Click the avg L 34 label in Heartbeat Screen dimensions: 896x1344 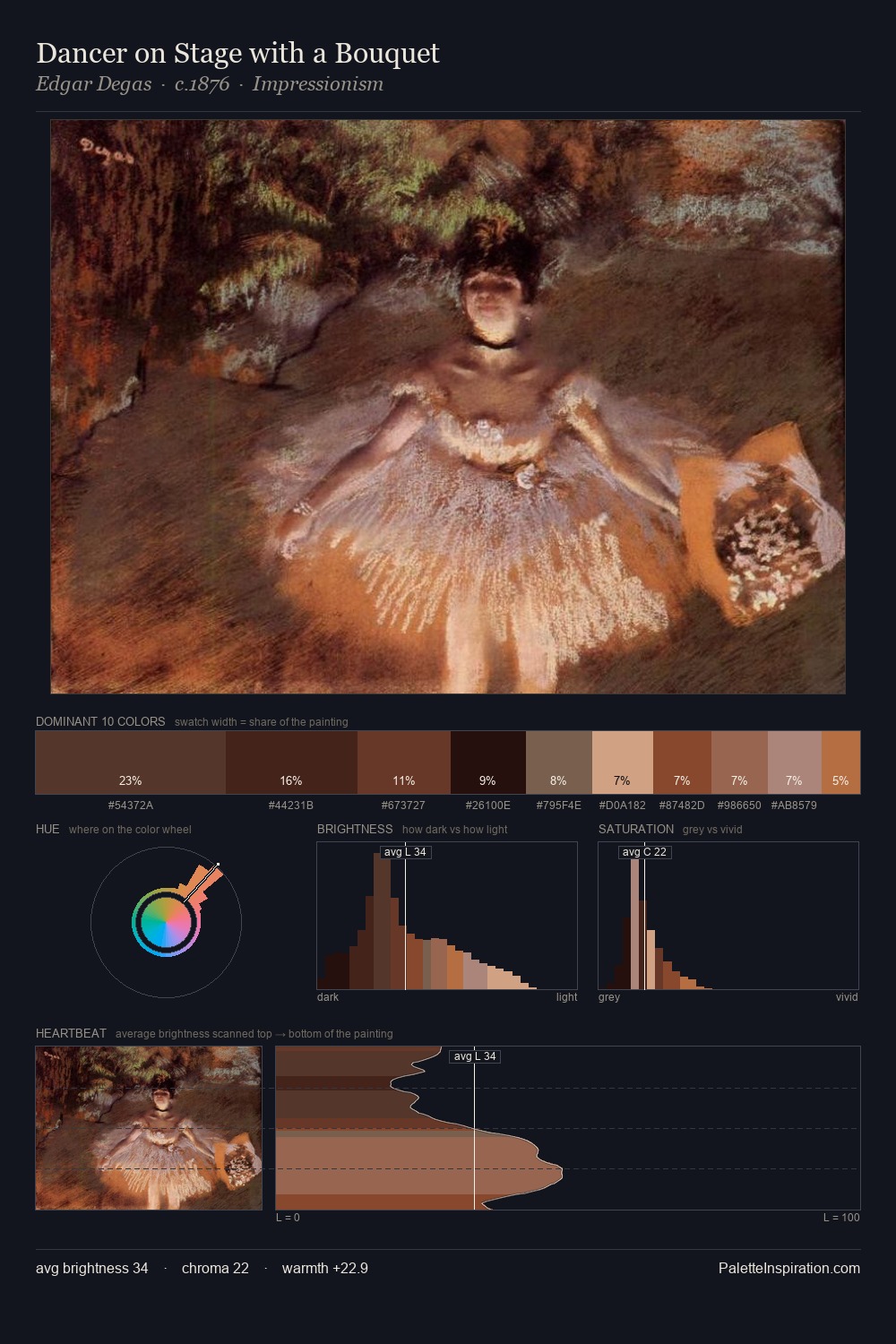pyautogui.click(x=474, y=1056)
